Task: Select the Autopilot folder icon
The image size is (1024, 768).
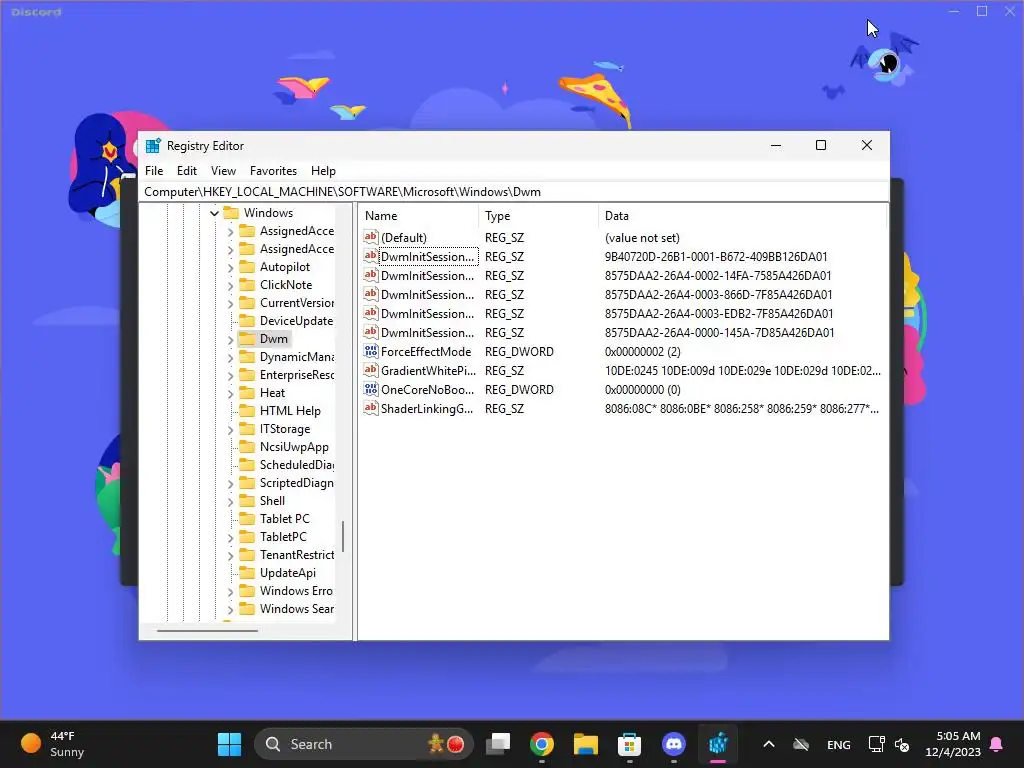Action: point(247,267)
